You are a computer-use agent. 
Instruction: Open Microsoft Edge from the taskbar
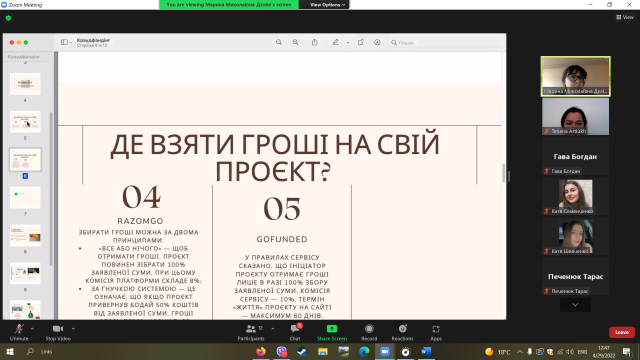[364, 351]
